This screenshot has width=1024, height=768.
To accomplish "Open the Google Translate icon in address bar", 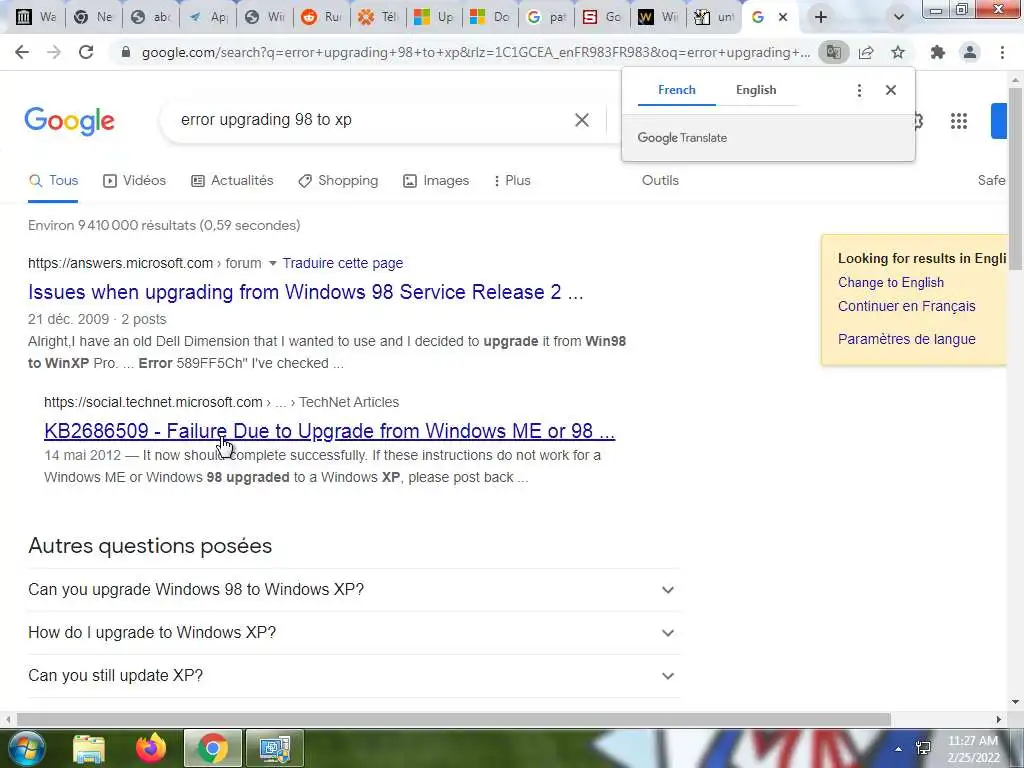I will [x=833, y=52].
